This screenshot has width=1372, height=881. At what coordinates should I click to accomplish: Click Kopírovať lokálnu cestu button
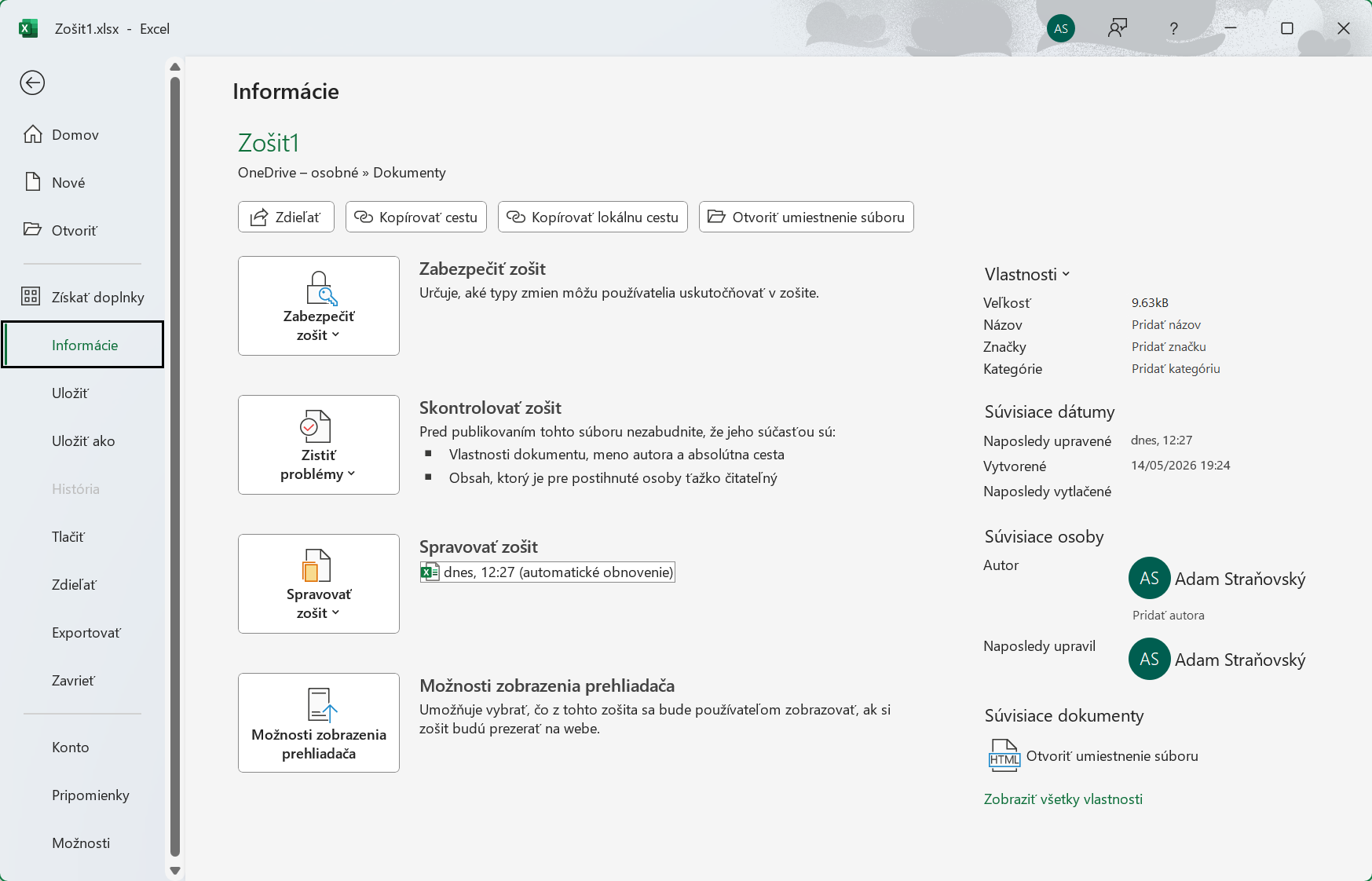pyautogui.click(x=593, y=217)
